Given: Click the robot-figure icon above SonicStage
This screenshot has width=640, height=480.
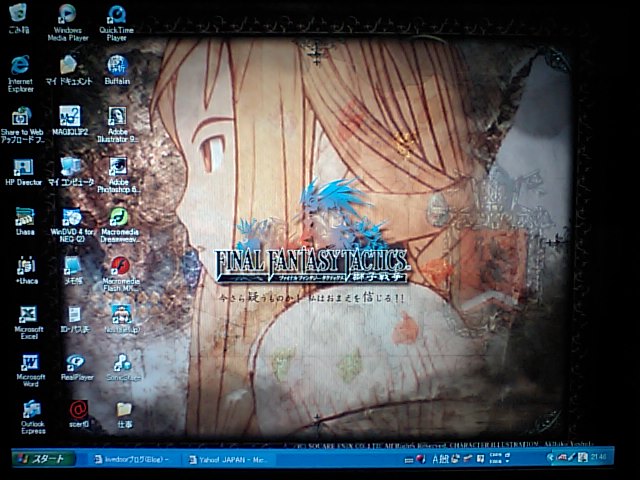Looking at the screenshot, I should [122, 319].
